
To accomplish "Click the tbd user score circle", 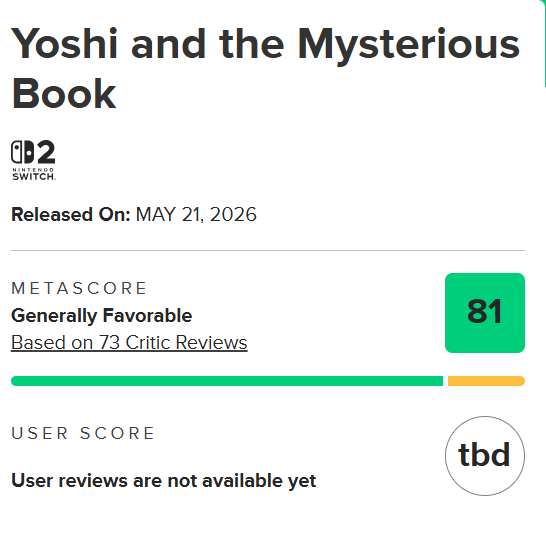I will (x=485, y=456).
